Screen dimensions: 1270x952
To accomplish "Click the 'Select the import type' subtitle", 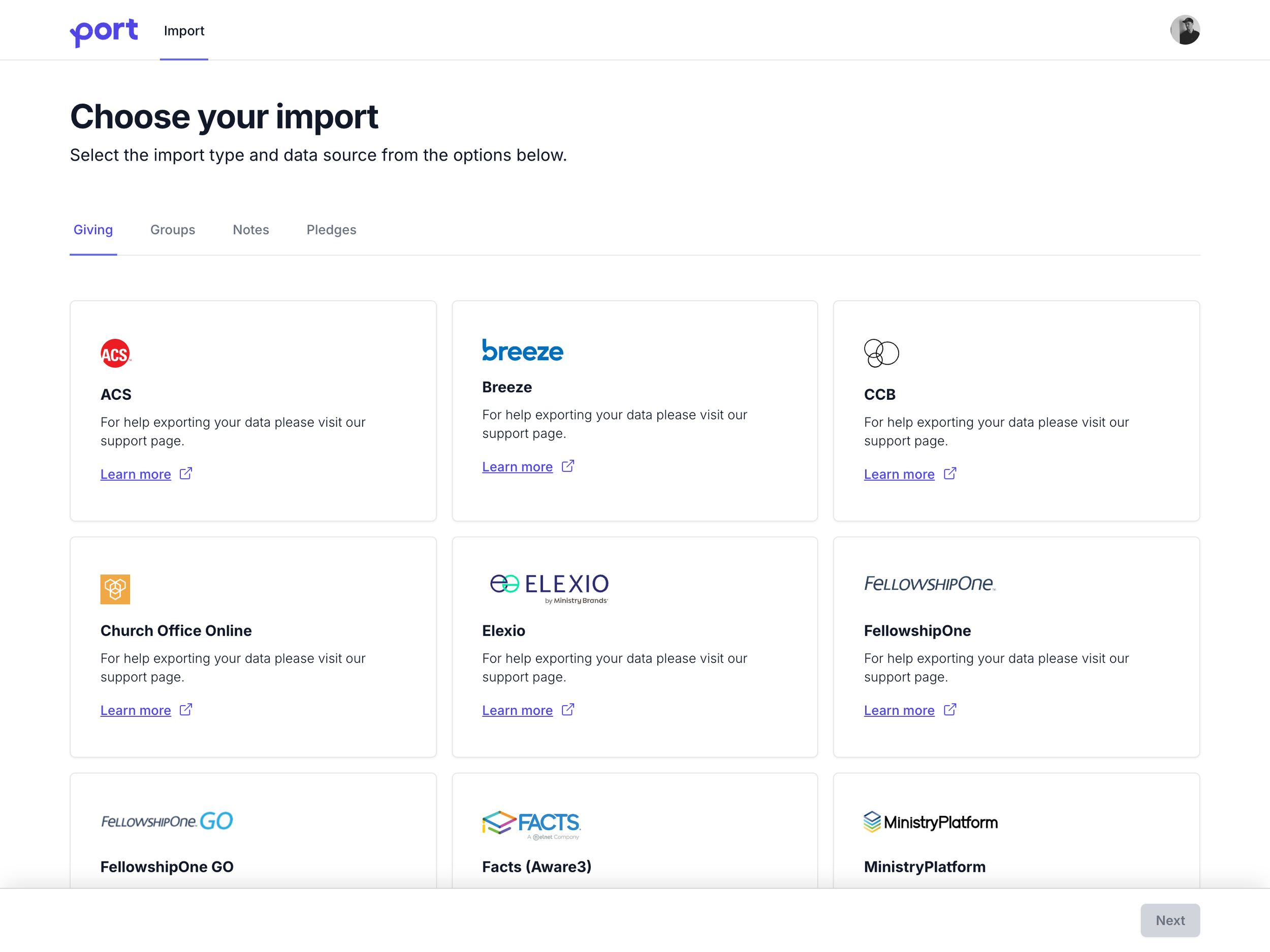I will [x=318, y=155].
